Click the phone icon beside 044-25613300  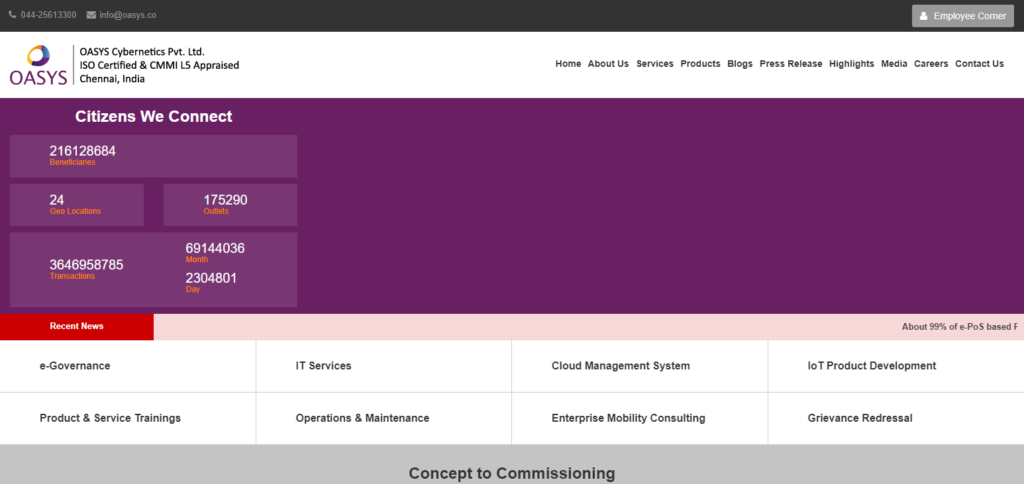point(12,15)
